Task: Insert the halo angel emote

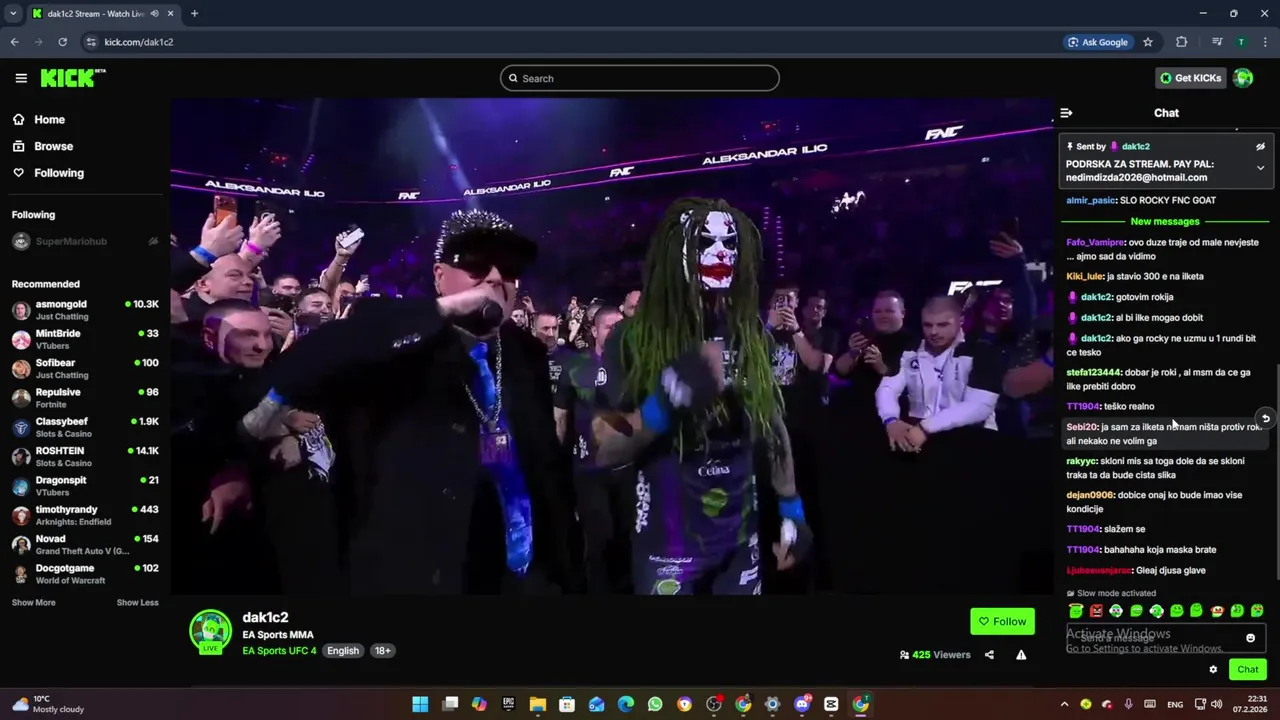Action: pos(1076,611)
